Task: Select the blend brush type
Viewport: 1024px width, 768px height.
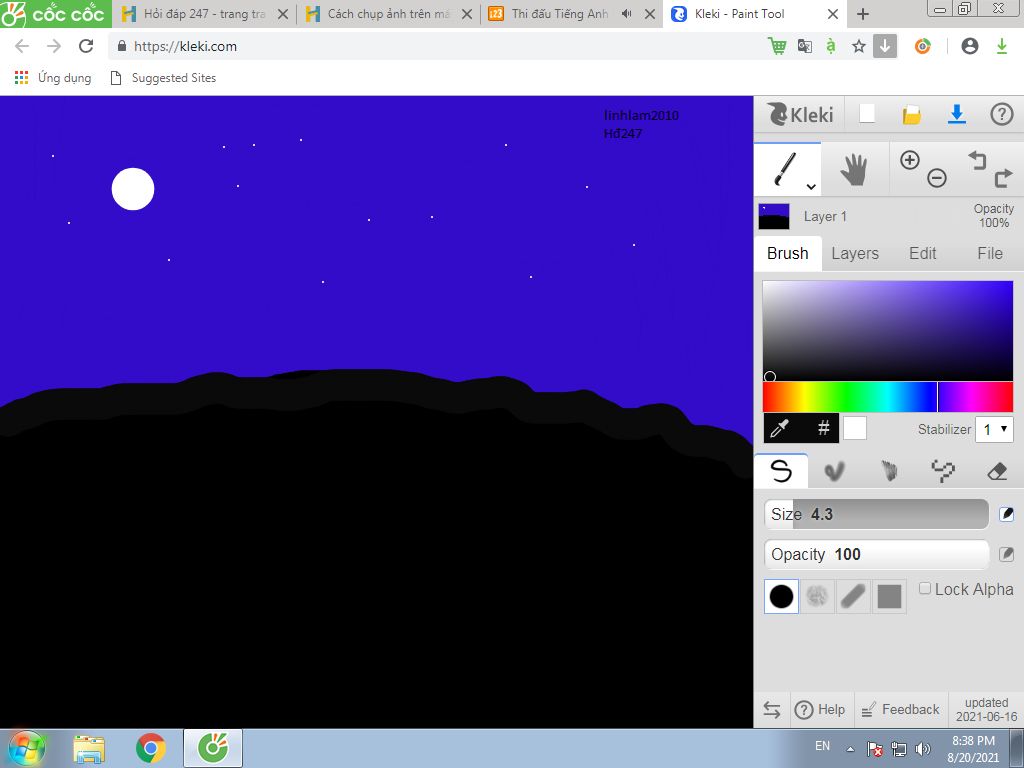Action: [x=834, y=471]
